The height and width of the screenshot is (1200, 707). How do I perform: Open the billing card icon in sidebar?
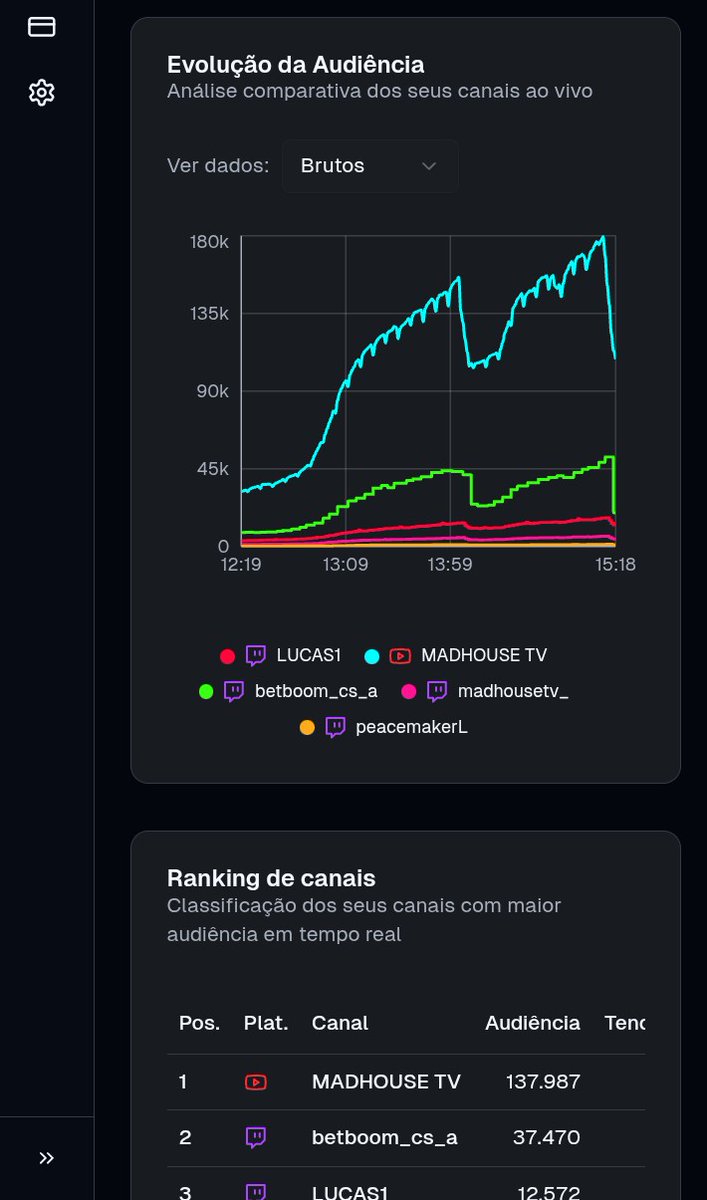[x=41, y=27]
